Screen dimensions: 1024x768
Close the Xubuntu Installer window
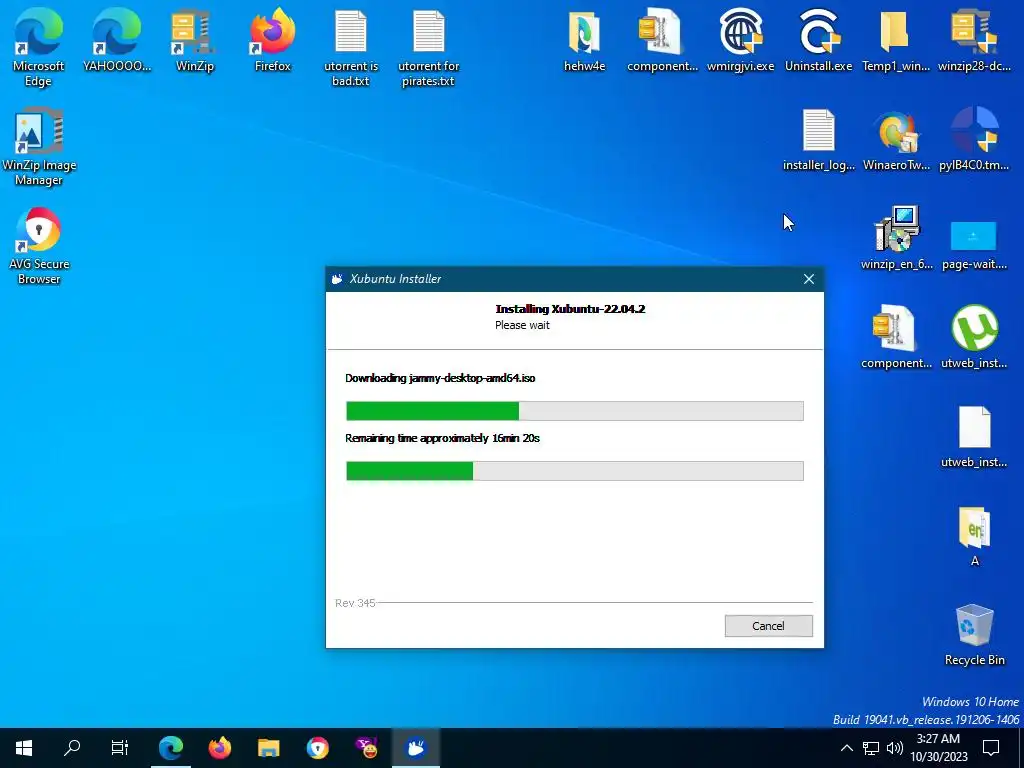(808, 279)
